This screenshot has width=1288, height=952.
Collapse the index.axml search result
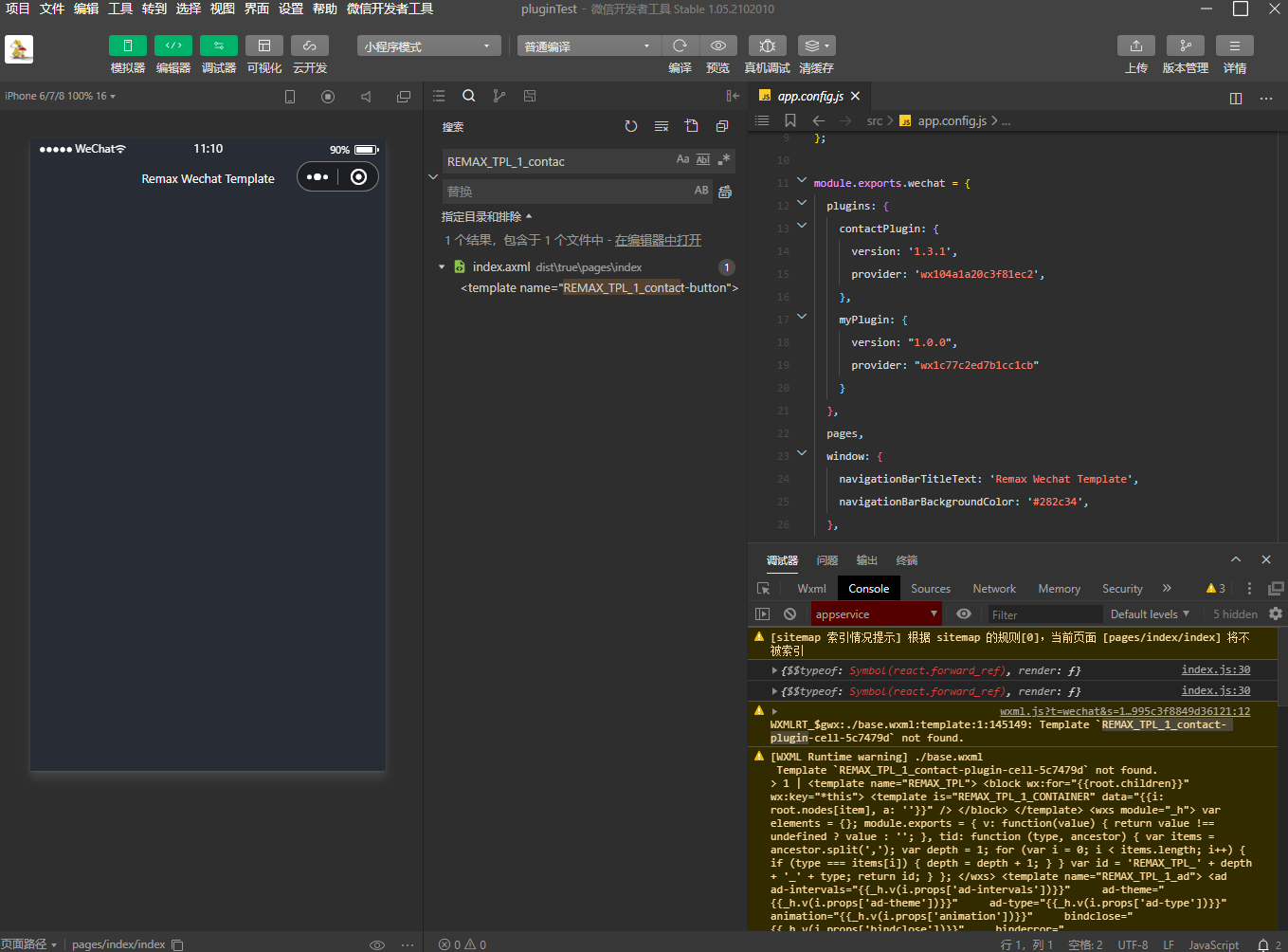pos(442,267)
